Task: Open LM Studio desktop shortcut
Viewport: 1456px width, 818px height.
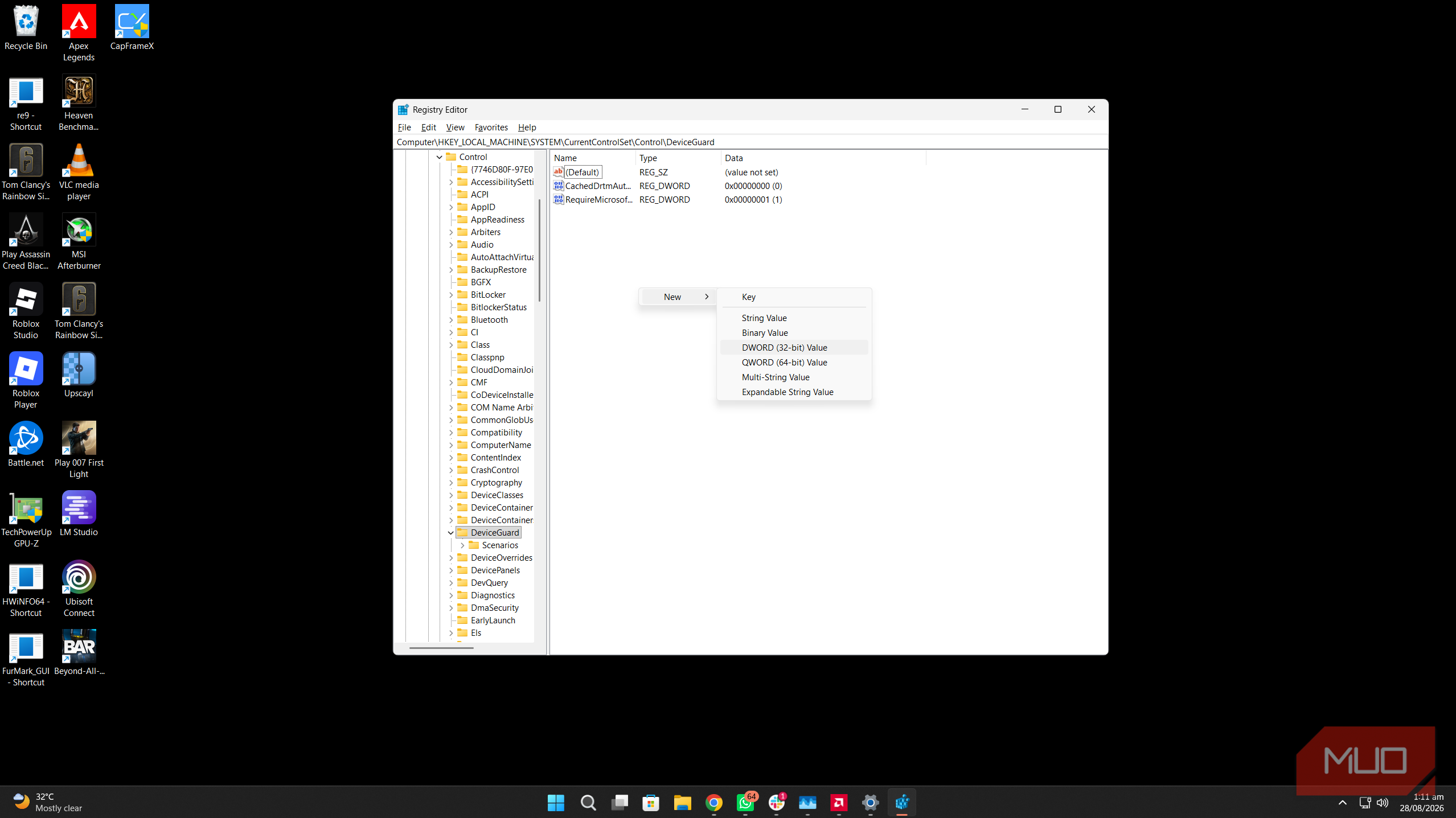Action: (x=79, y=513)
